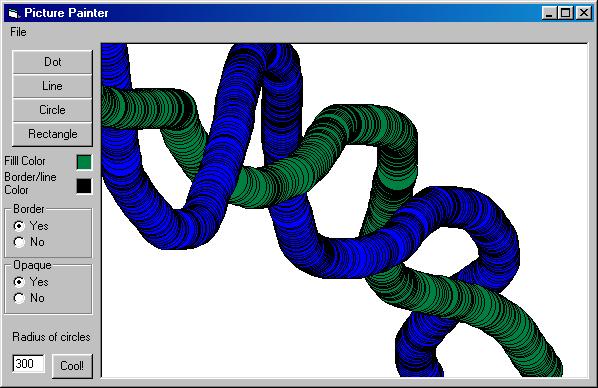Click the Cool! button
Image resolution: width=598 pixels, height=388 pixels.
[x=72, y=366]
